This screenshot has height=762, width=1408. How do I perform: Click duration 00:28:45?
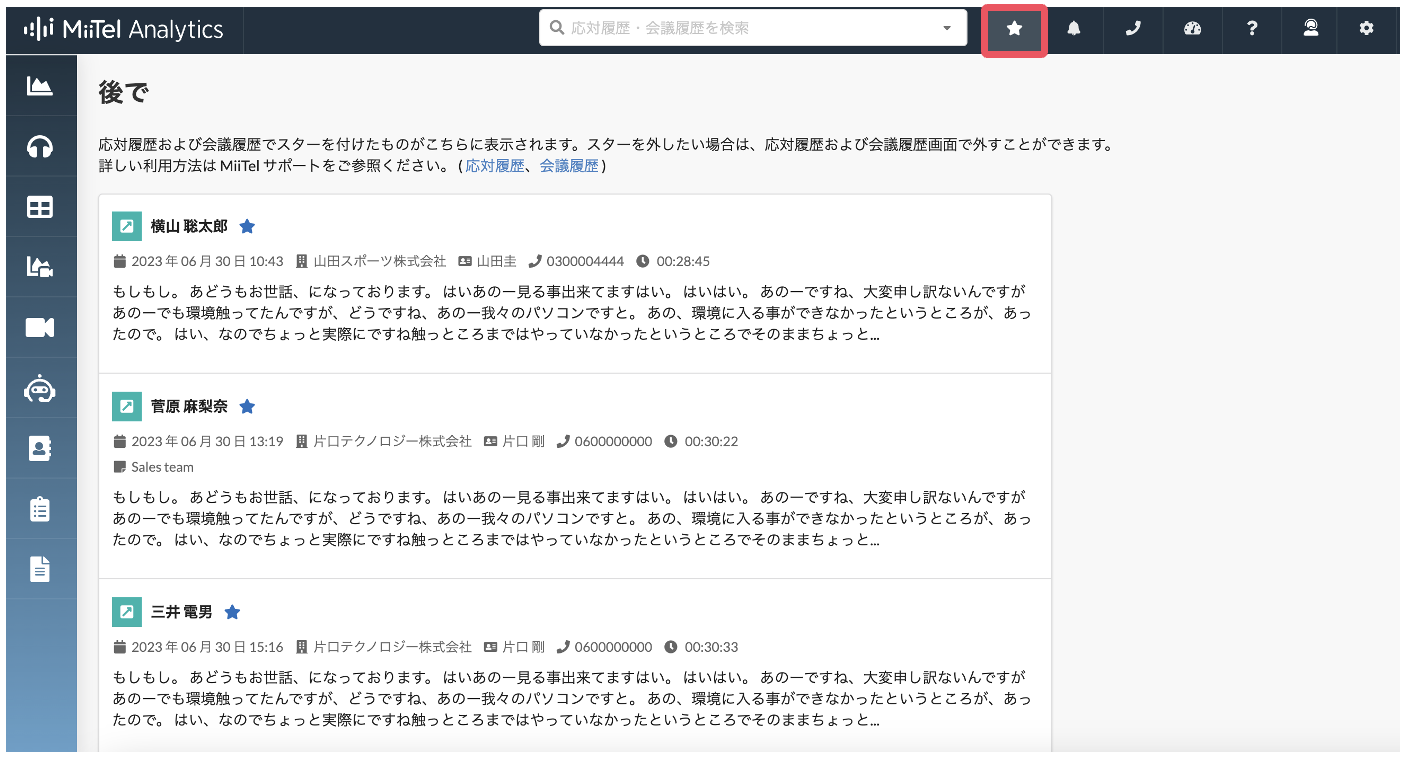[x=683, y=261]
